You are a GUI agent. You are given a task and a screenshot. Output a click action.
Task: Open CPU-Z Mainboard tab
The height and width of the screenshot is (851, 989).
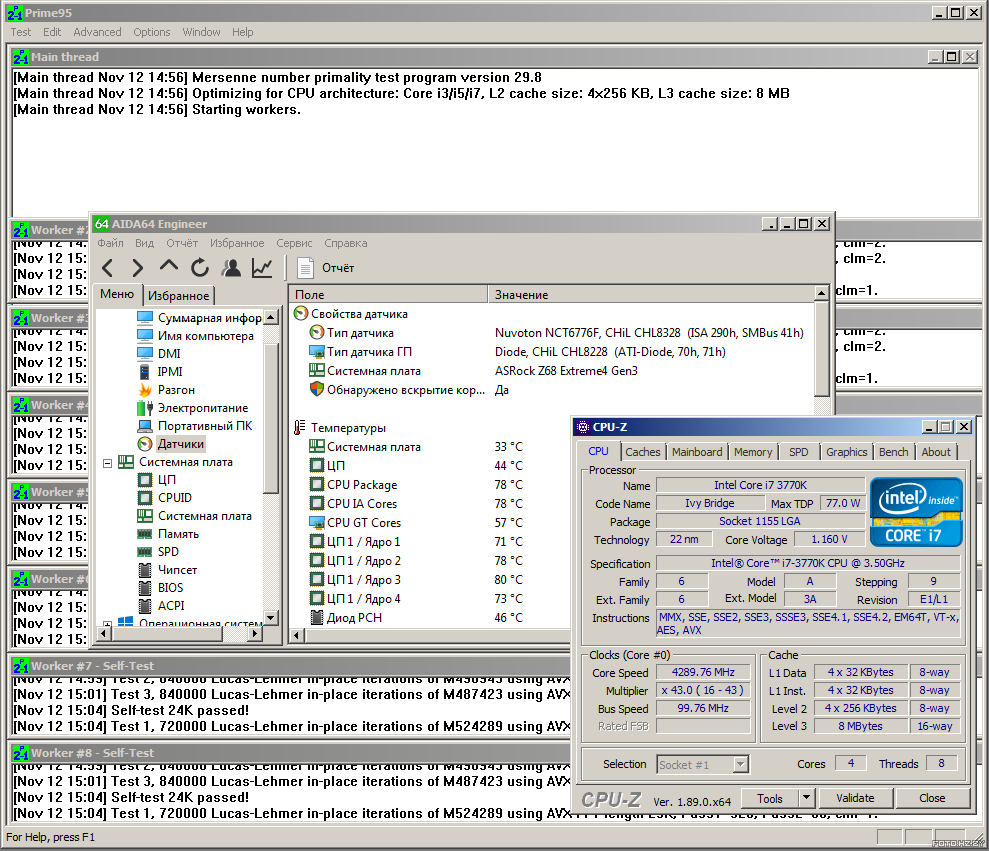697,452
